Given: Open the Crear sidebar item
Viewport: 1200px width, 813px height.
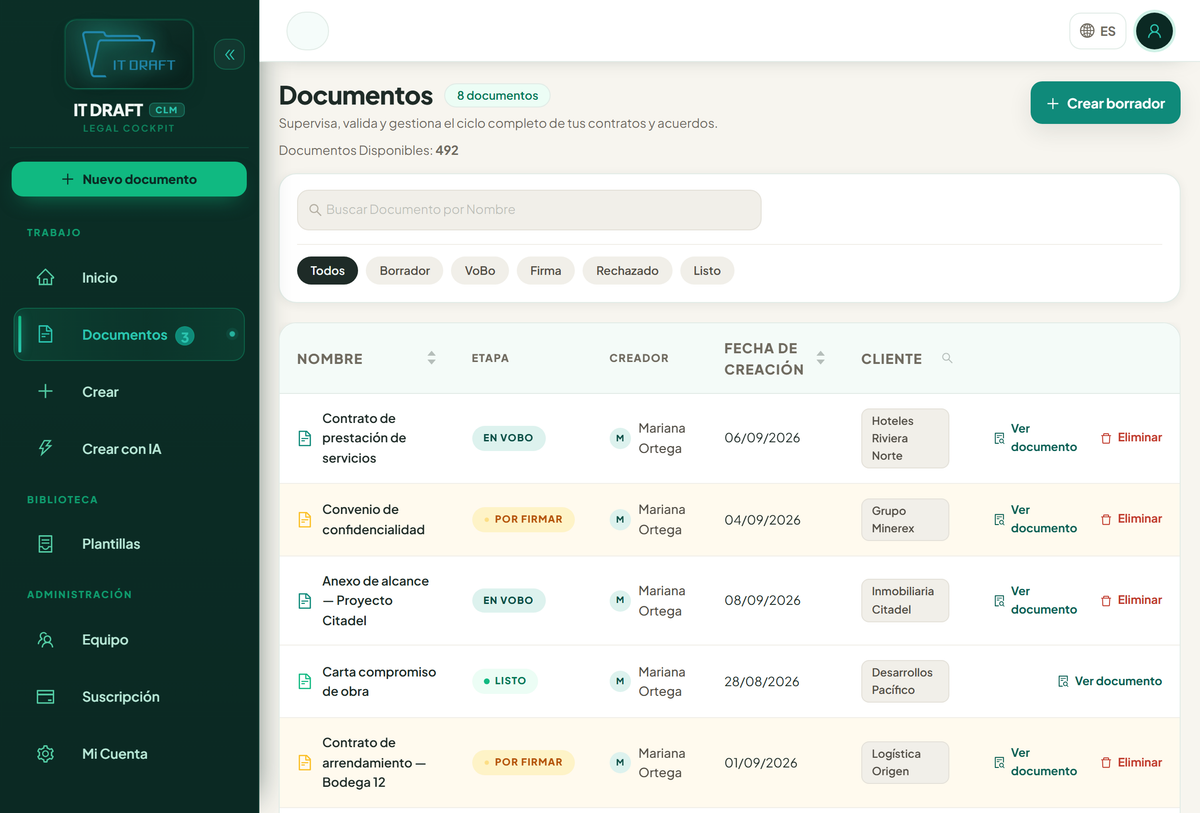Looking at the screenshot, I should (x=129, y=392).
